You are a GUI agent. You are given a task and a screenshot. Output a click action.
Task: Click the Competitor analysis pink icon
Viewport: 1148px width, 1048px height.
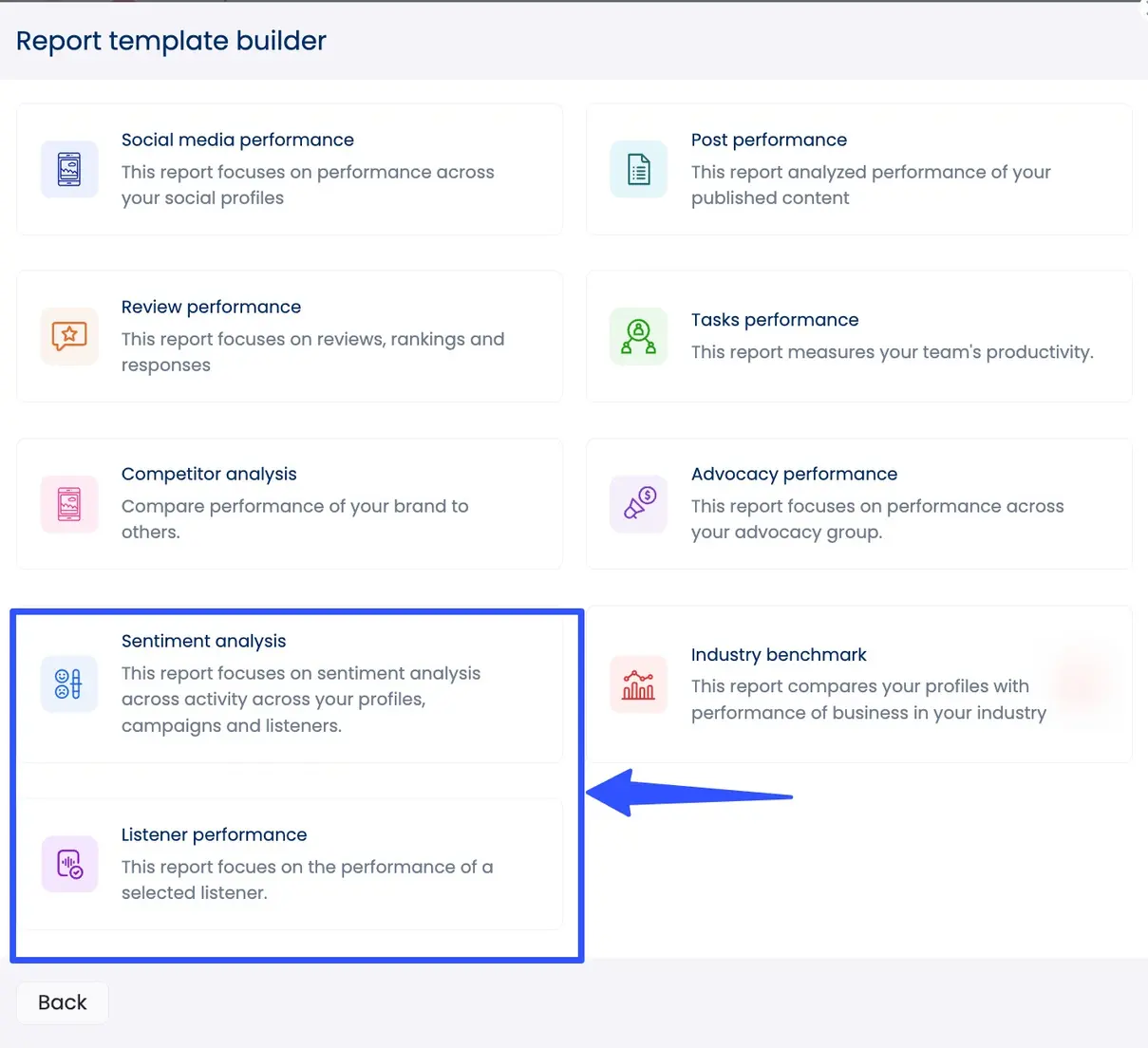[x=69, y=504]
